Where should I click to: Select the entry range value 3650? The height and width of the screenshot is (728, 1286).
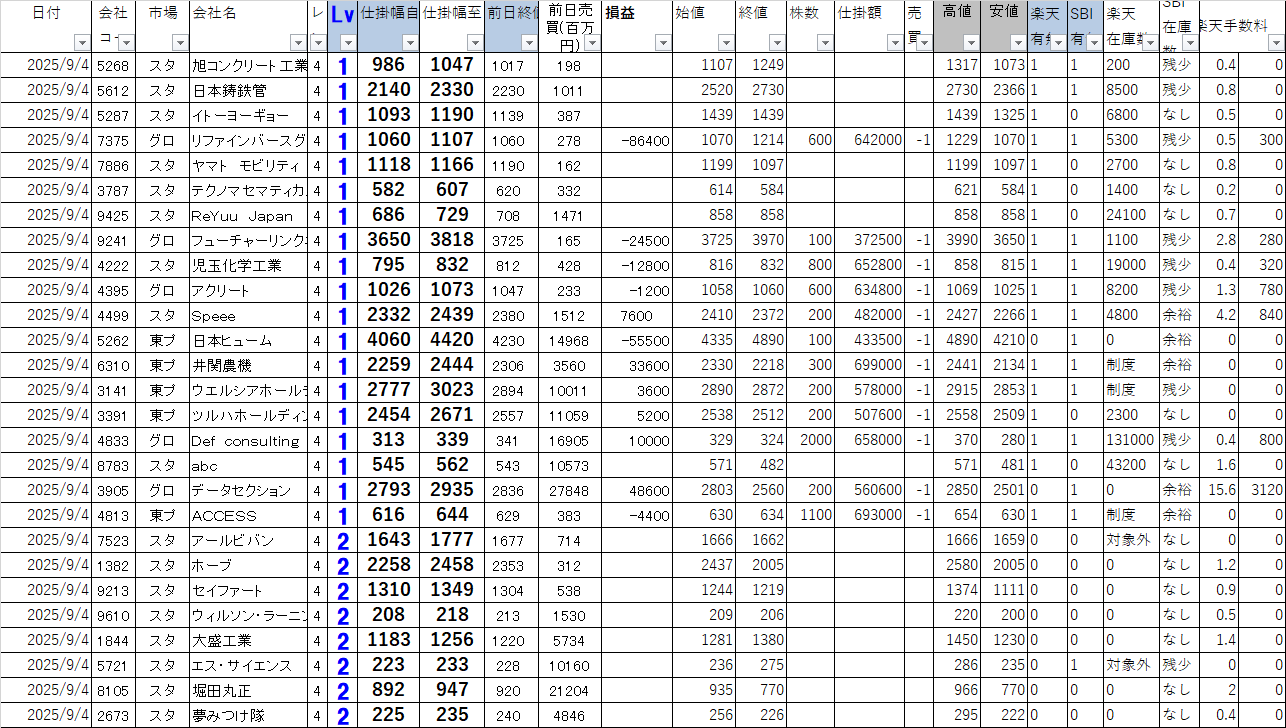pos(389,240)
